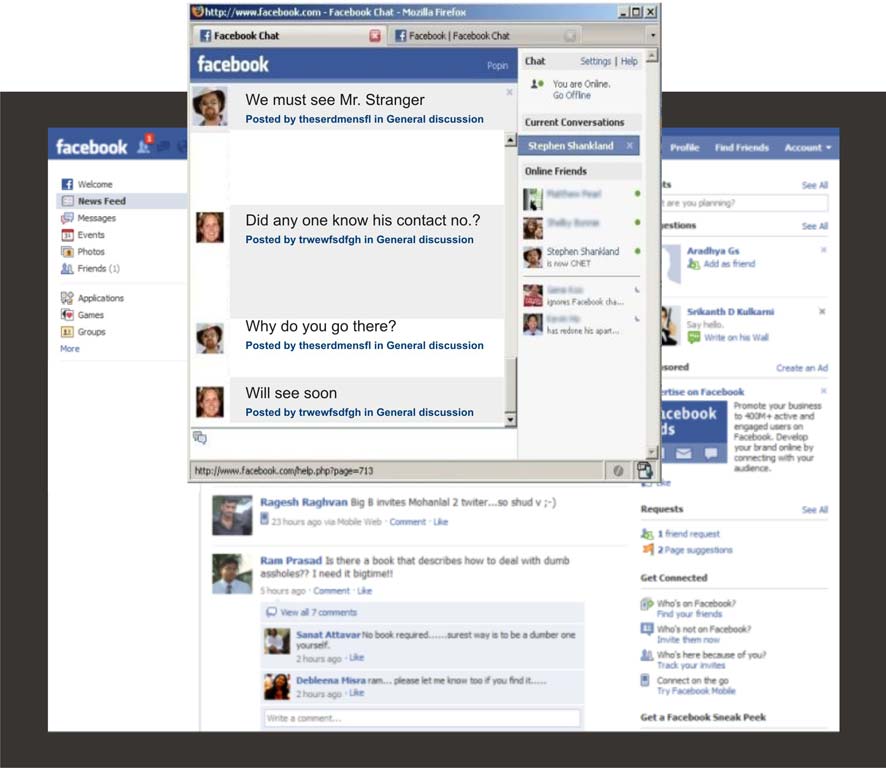
Task: Click the Create an Ad link
Action: point(802,368)
